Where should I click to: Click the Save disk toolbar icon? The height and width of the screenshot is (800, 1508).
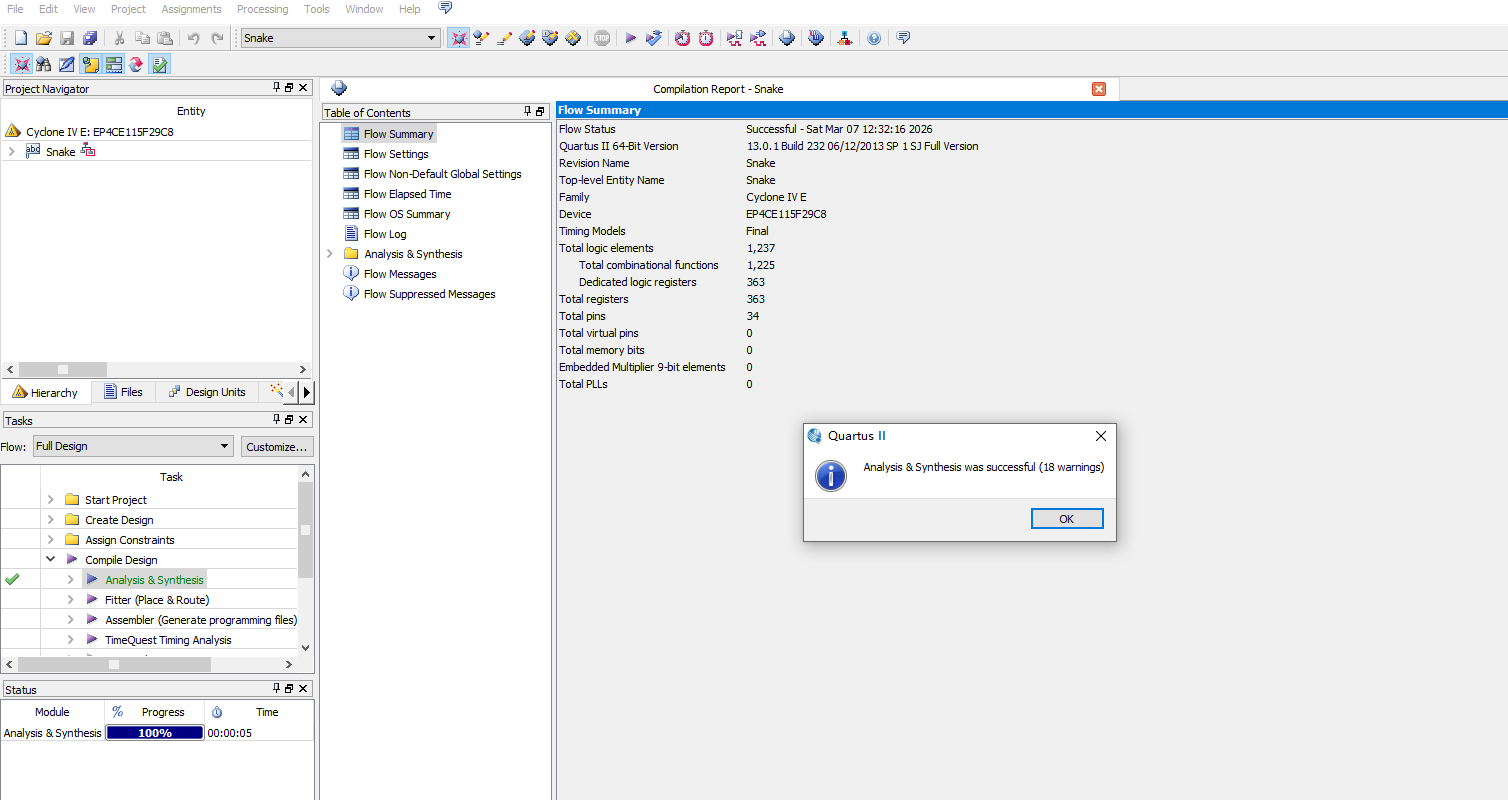(67, 38)
